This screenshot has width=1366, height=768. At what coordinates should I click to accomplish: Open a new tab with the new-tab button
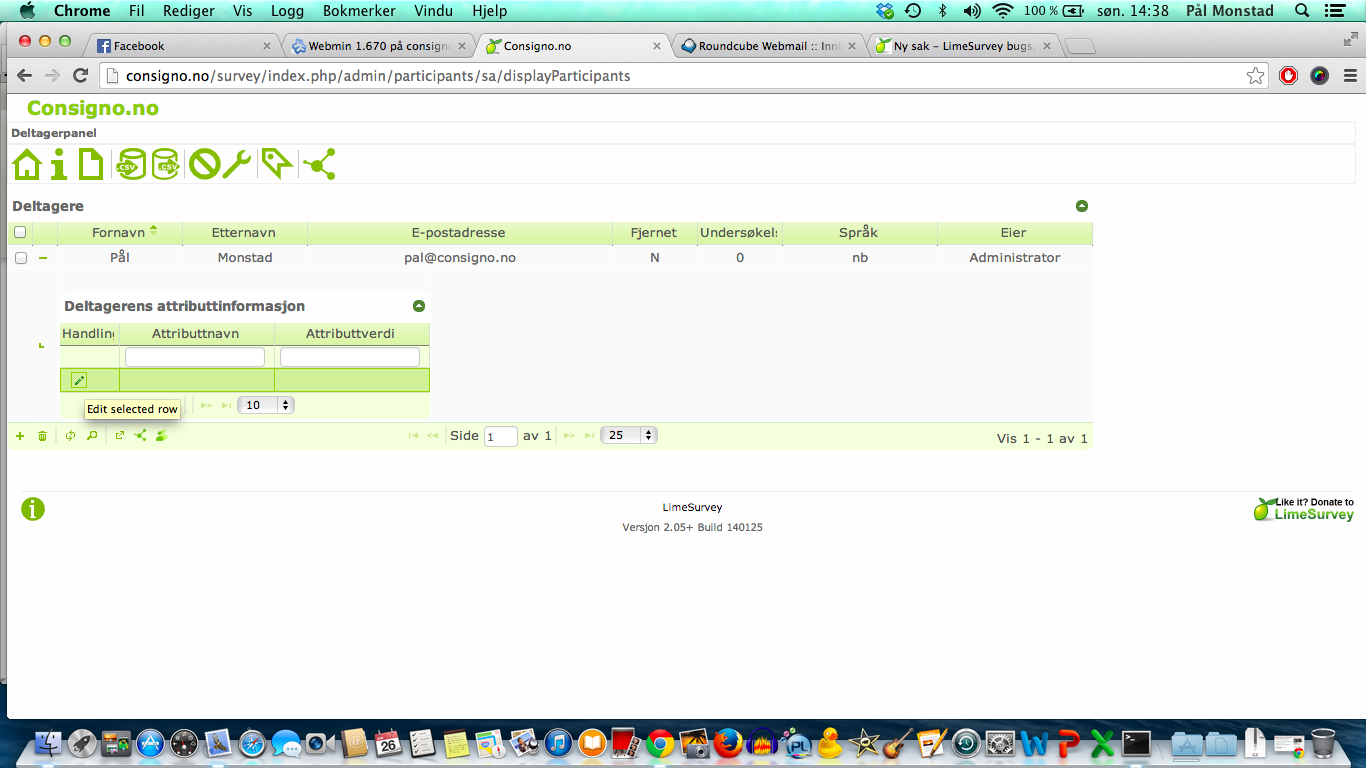coord(1081,46)
